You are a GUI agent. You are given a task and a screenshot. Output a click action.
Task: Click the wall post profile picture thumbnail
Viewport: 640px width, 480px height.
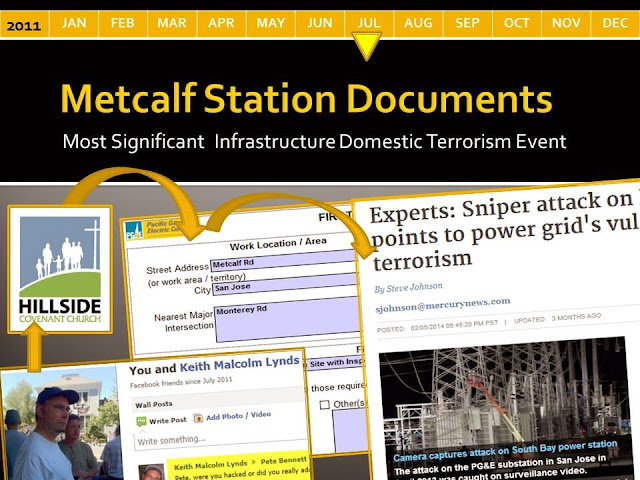[152, 472]
